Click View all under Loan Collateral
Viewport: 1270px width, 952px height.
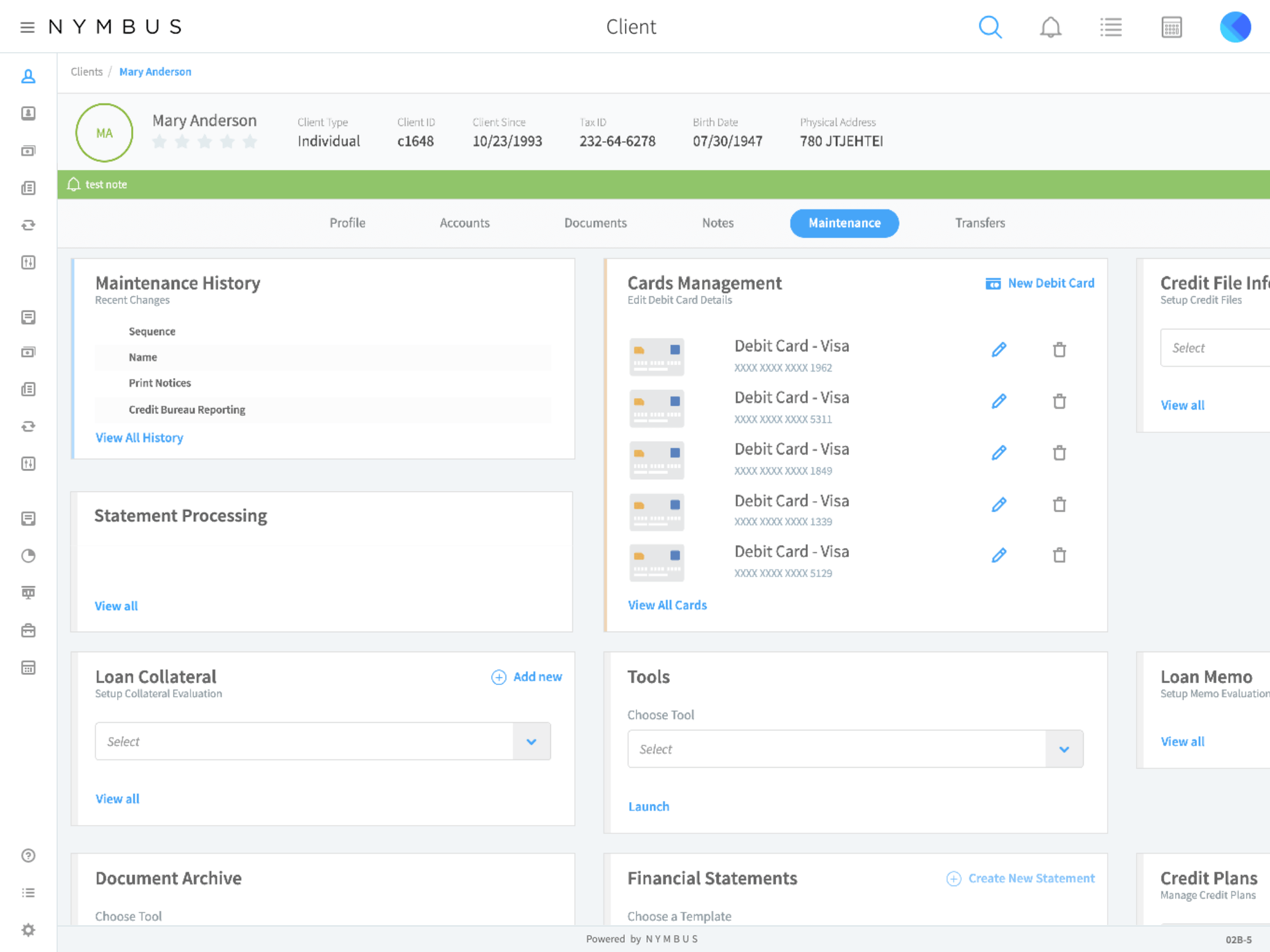pyautogui.click(x=117, y=799)
